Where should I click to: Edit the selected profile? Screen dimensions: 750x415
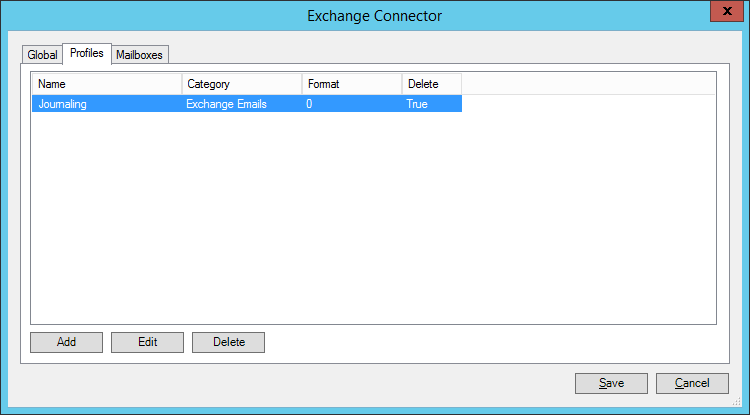coord(147,342)
